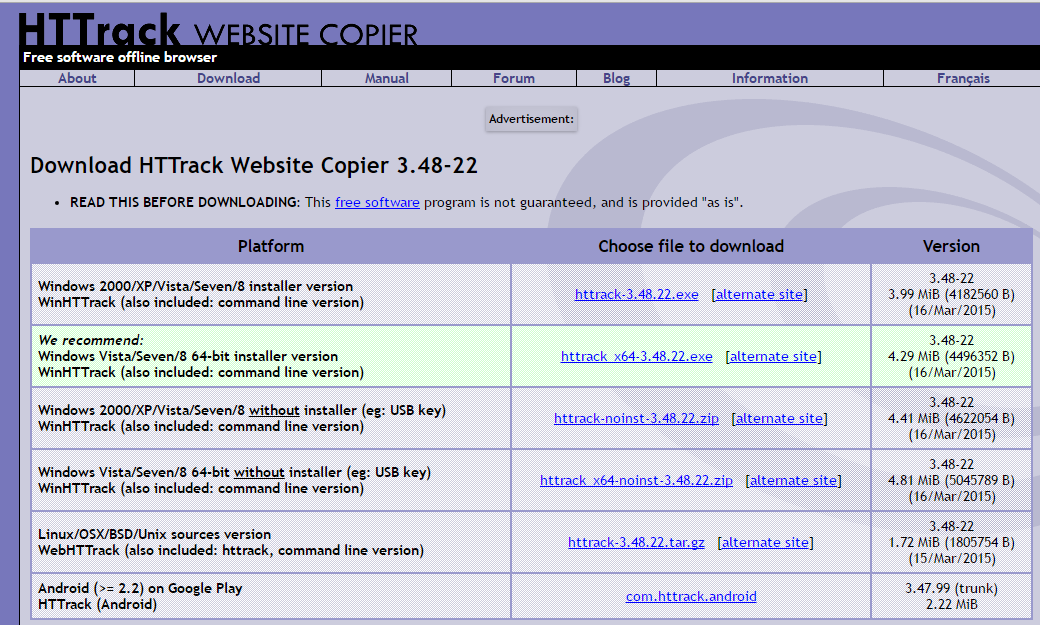Screen dimensions: 1040x625
Task: Click 'WebHTTrack (also included: httrack, command line version)' text
Action: [231, 550]
